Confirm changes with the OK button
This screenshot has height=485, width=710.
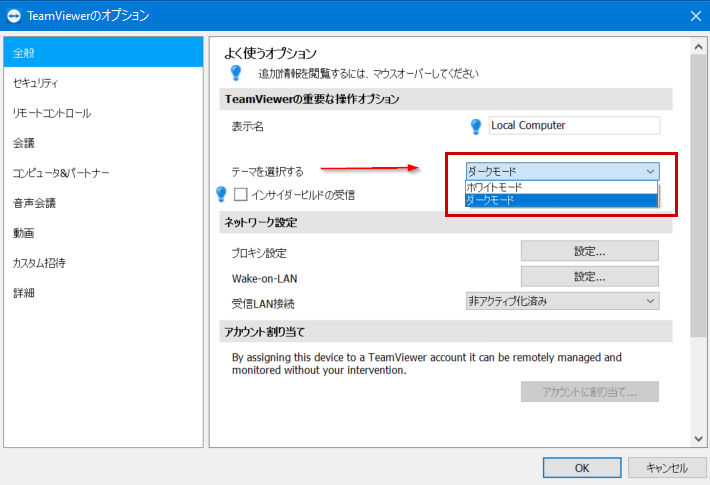point(582,468)
